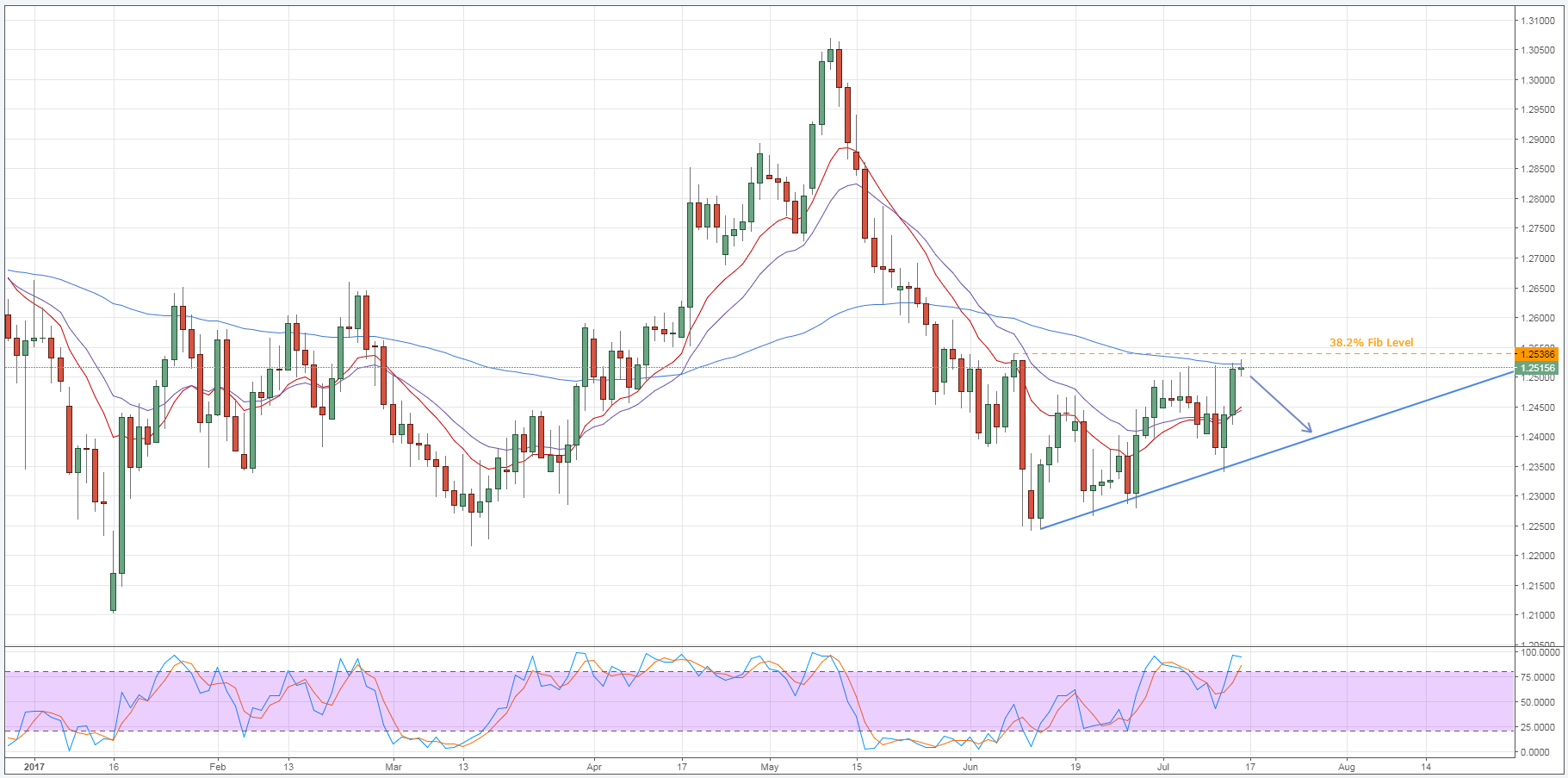Click the 38.2% Fib Level label
The width and height of the screenshot is (1568, 778).
click(1371, 342)
